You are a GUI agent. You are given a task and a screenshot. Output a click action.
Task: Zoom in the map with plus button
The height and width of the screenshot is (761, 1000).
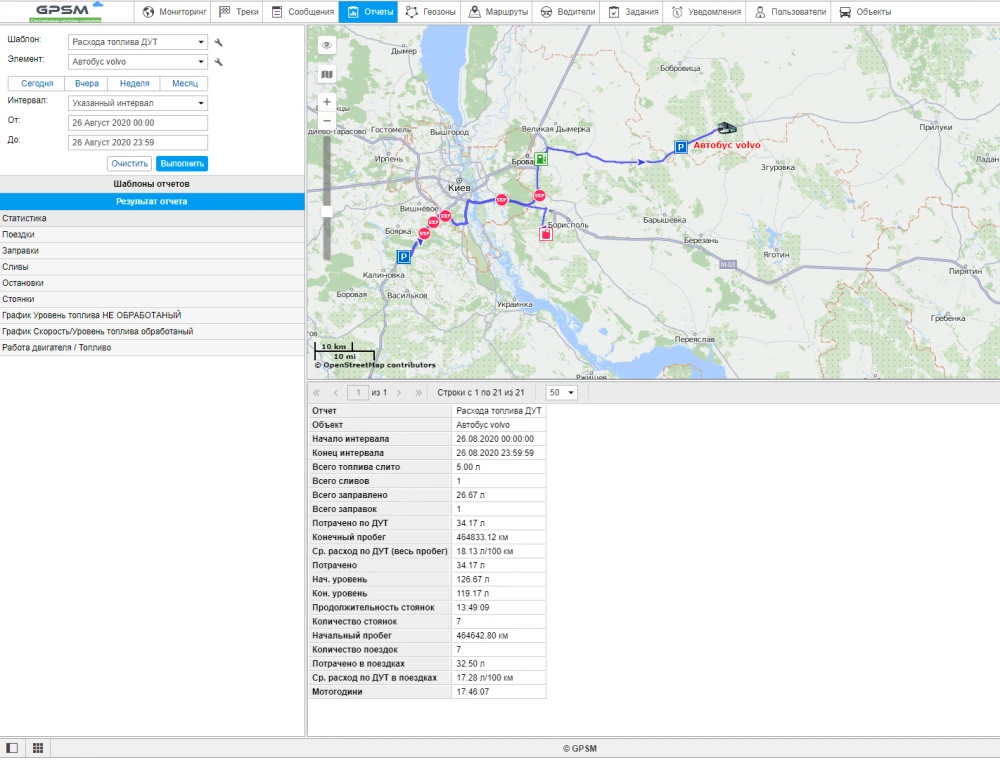click(x=326, y=102)
